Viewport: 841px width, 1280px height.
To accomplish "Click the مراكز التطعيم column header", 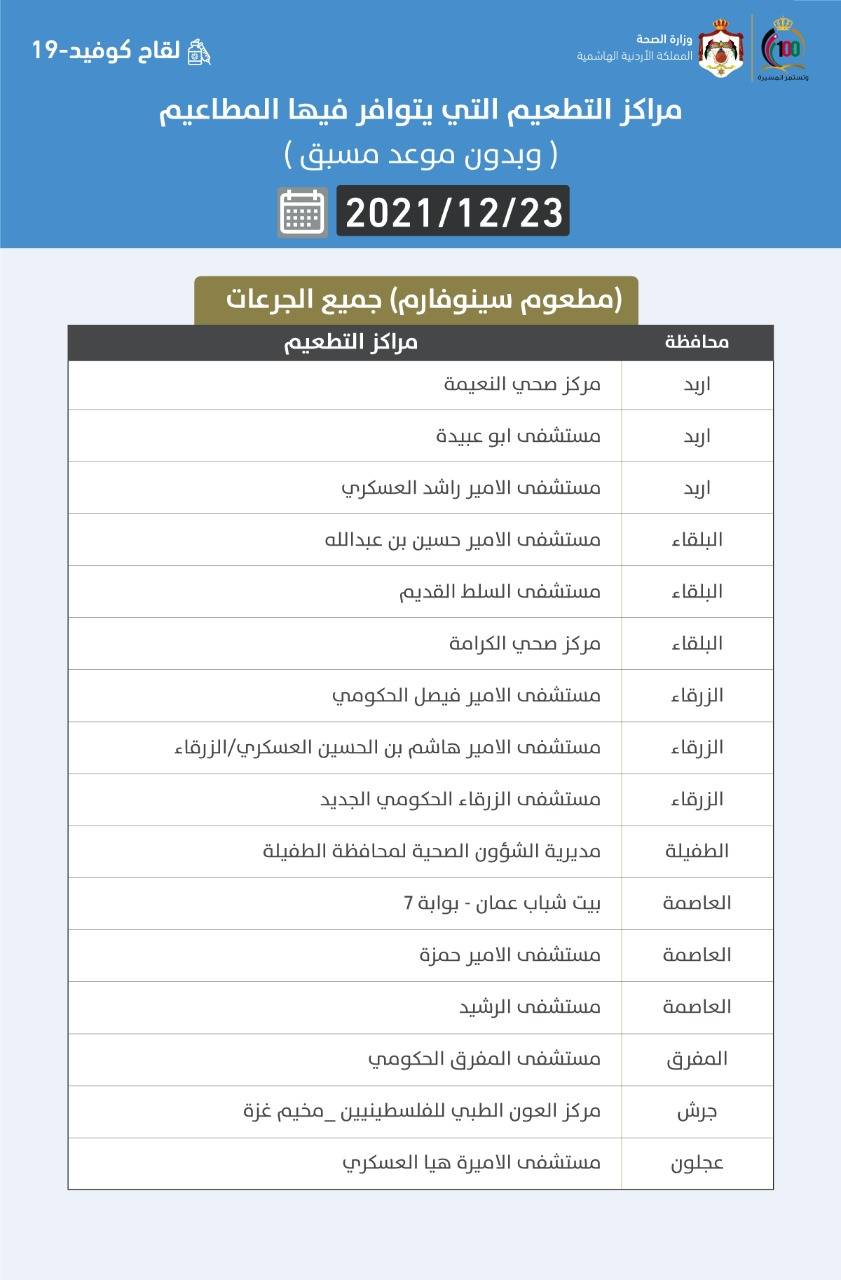I will (x=350, y=342).
